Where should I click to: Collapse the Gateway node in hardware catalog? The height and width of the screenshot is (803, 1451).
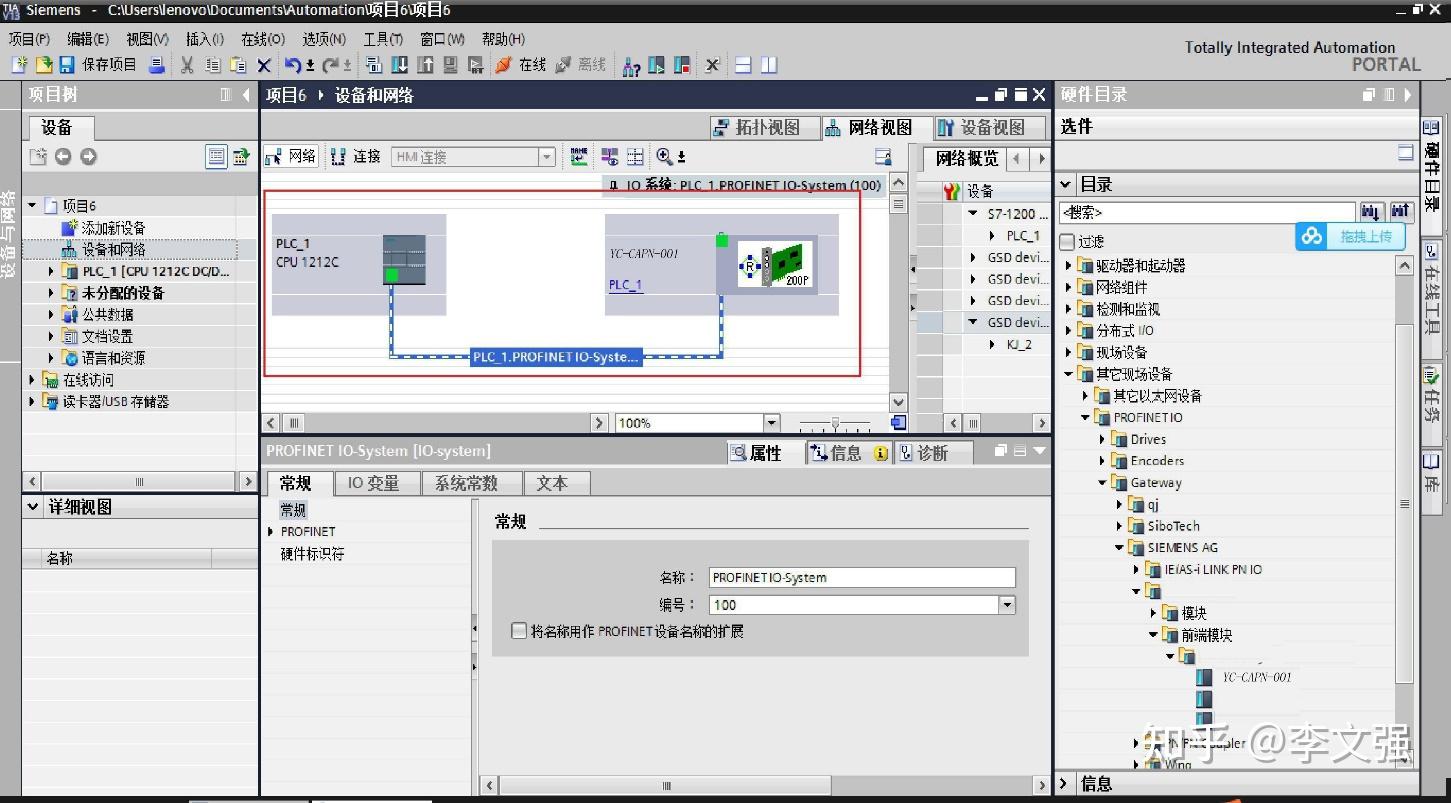pyautogui.click(x=1104, y=482)
